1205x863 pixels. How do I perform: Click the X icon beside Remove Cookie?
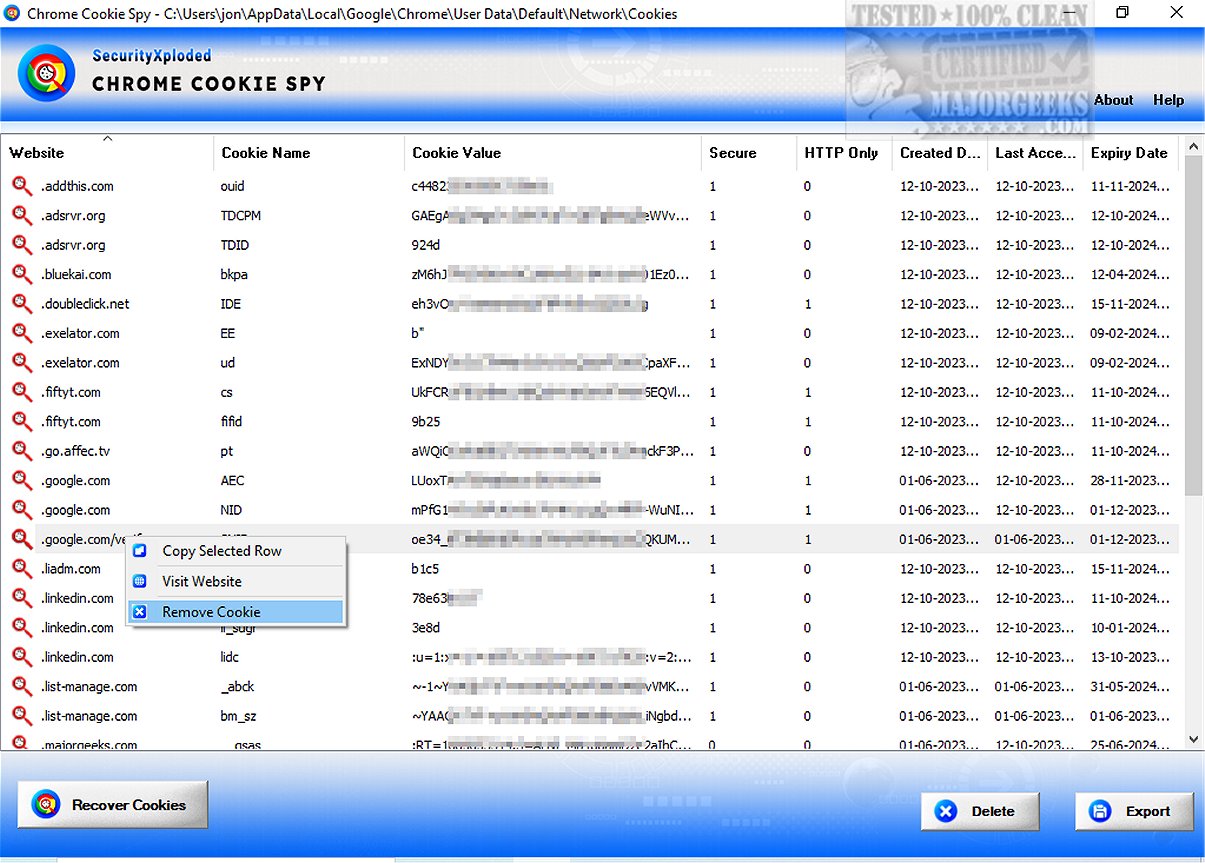tap(141, 612)
